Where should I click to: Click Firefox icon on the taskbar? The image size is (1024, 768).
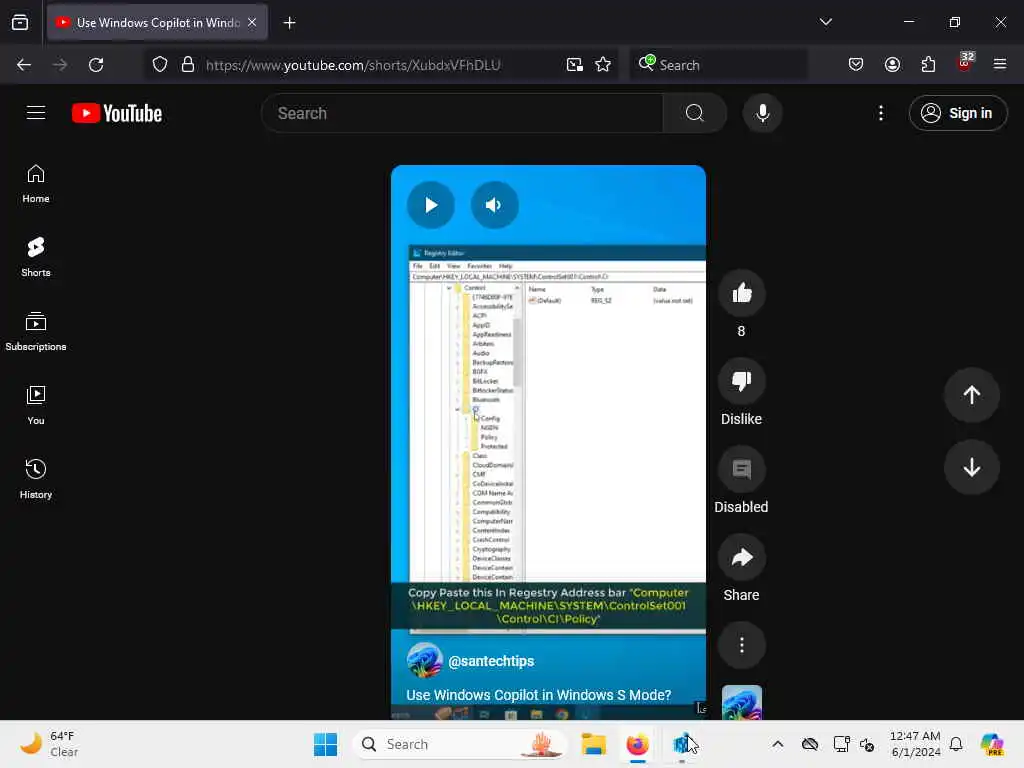click(x=637, y=744)
